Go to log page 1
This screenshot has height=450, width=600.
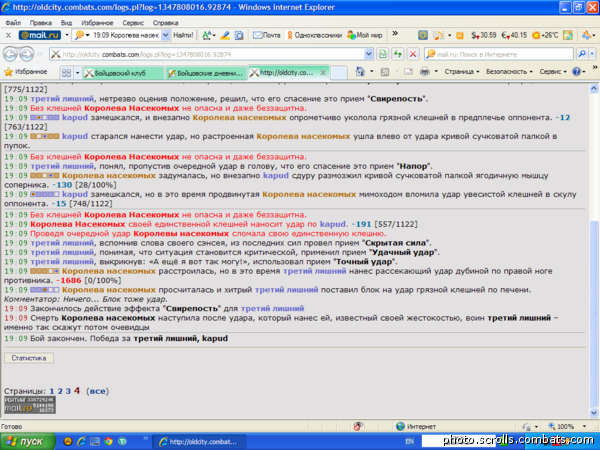[x=52, y=391]
